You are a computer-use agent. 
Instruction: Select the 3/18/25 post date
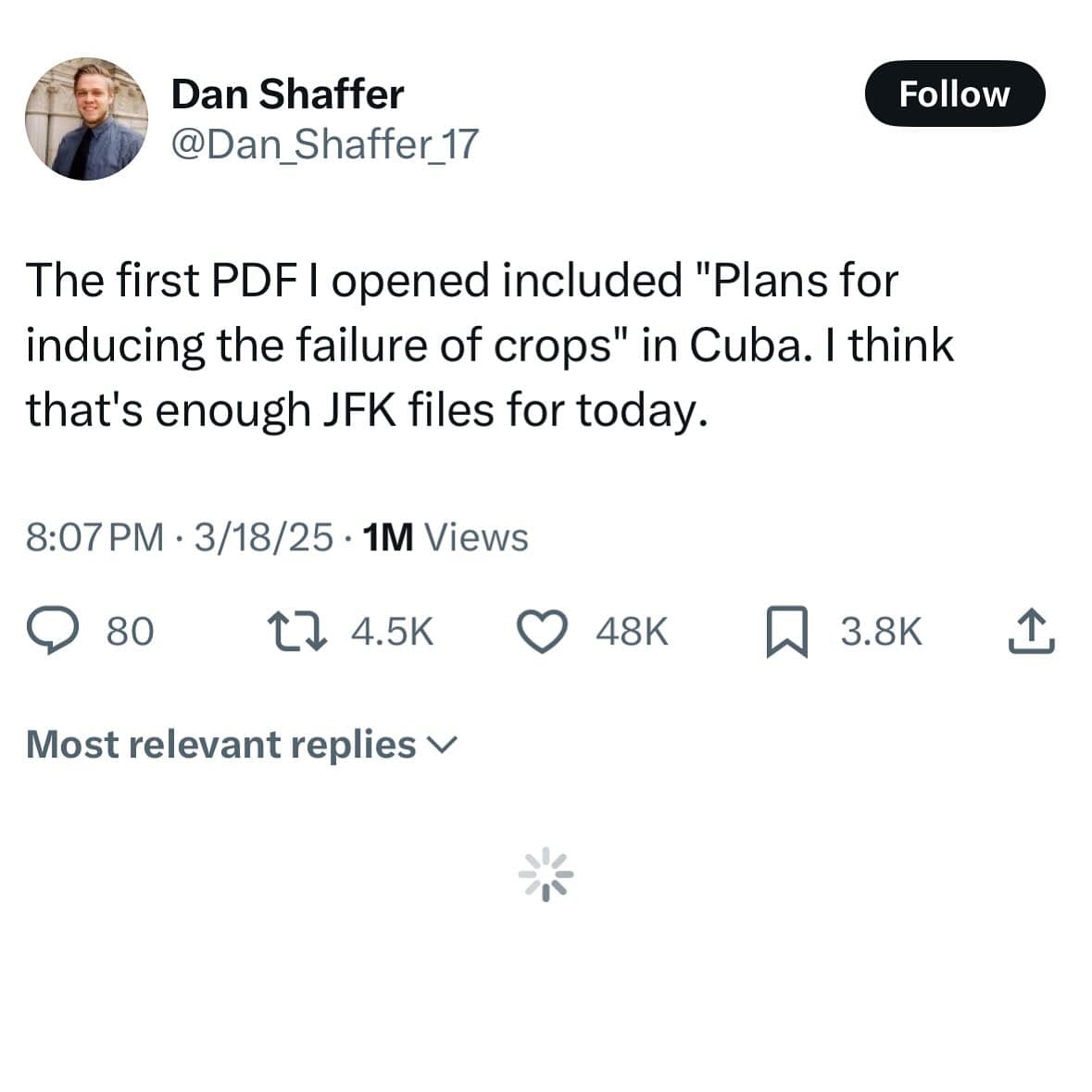(x=263, y=537)
